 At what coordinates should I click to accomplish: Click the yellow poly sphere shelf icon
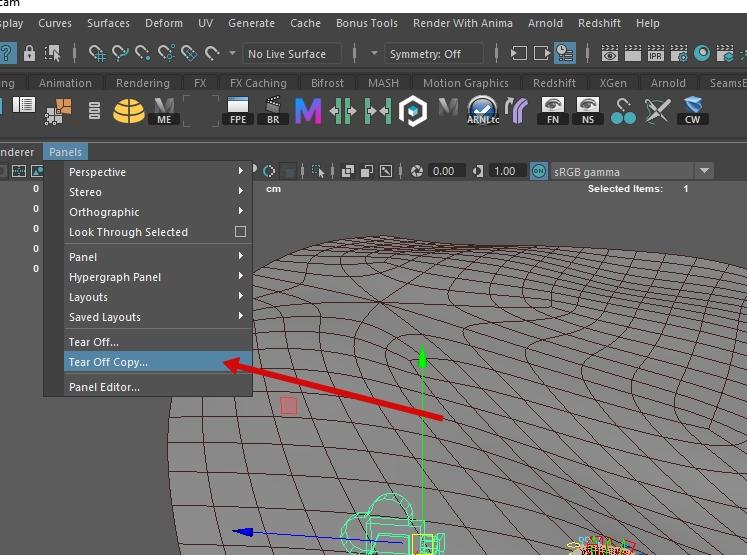click(128, 109)
